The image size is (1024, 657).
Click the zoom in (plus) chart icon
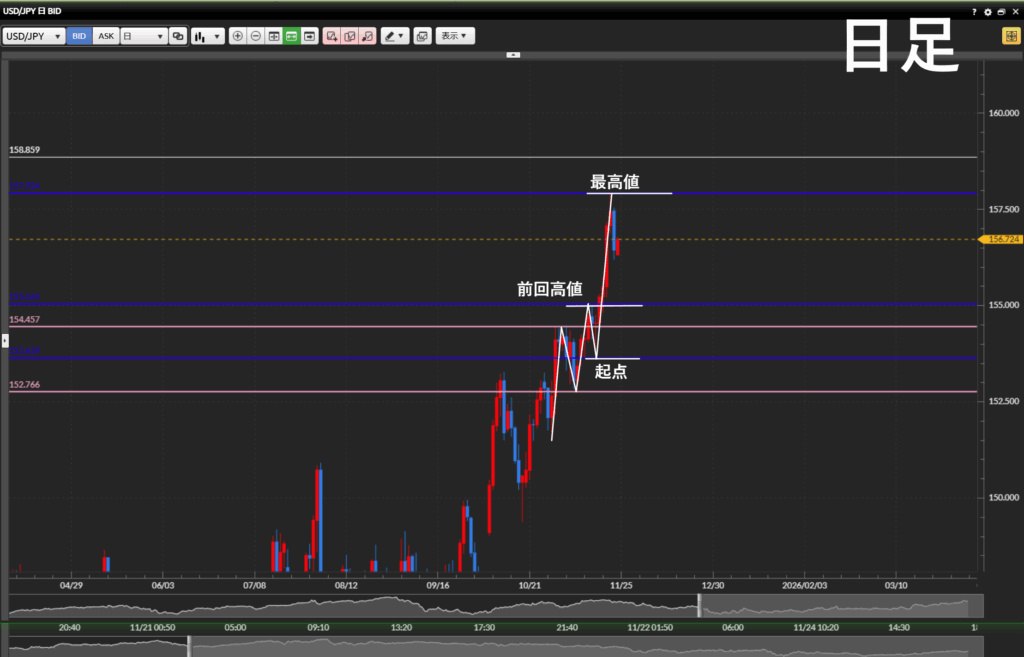[x=237, y=36]
